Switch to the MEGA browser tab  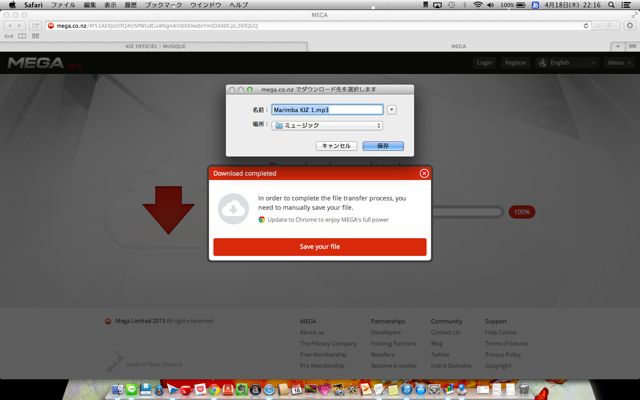[458, 46]
